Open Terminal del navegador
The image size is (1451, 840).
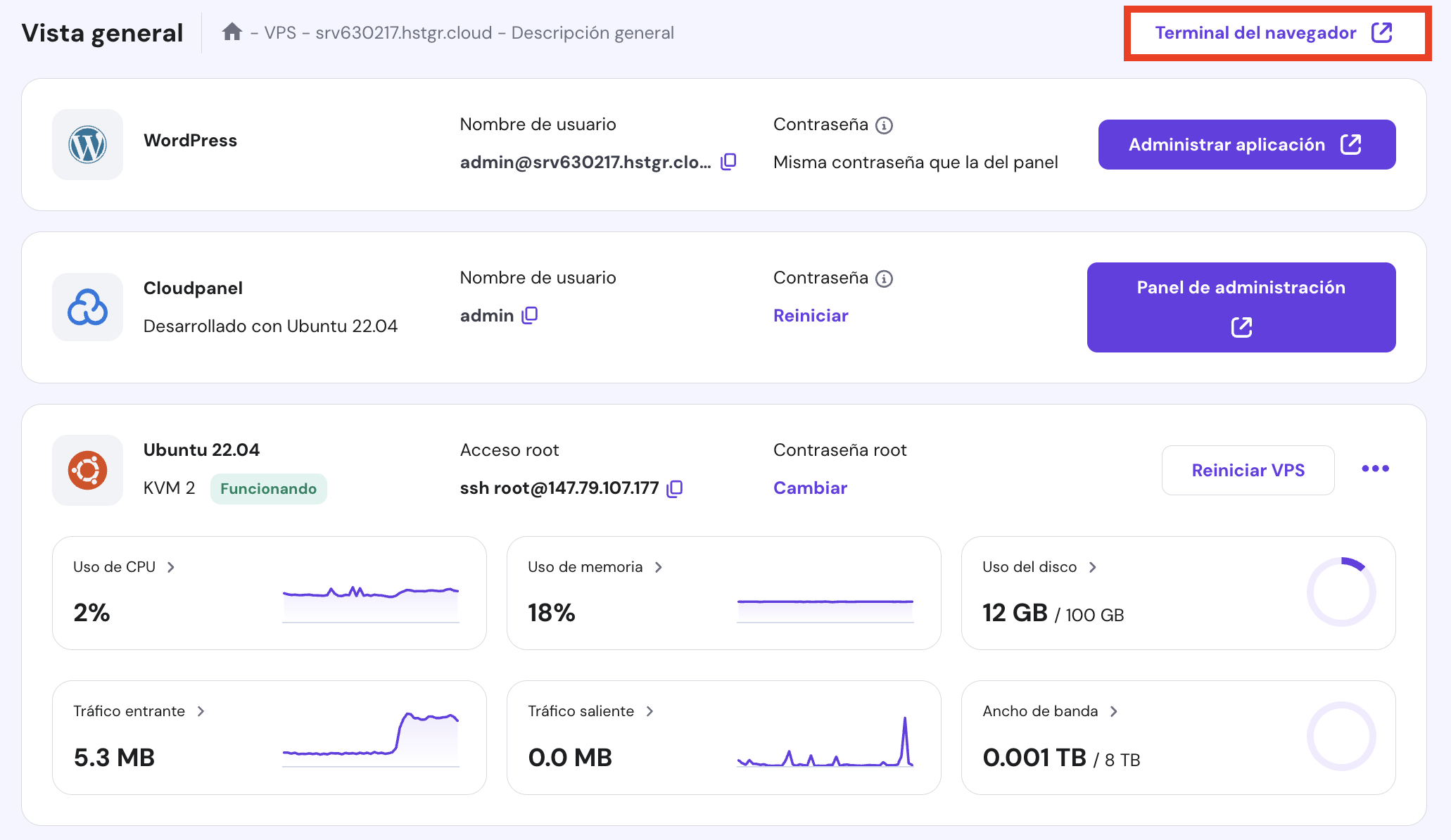coord(1274,32)
